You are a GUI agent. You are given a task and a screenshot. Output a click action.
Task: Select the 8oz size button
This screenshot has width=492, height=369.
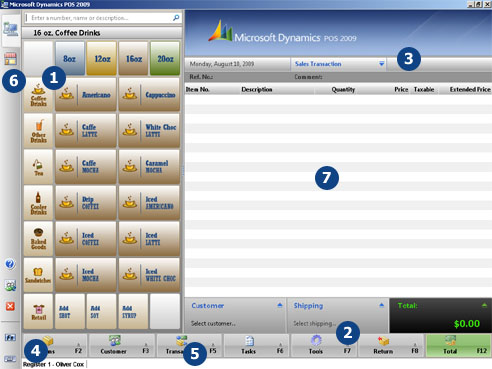[x=70, y=59]
